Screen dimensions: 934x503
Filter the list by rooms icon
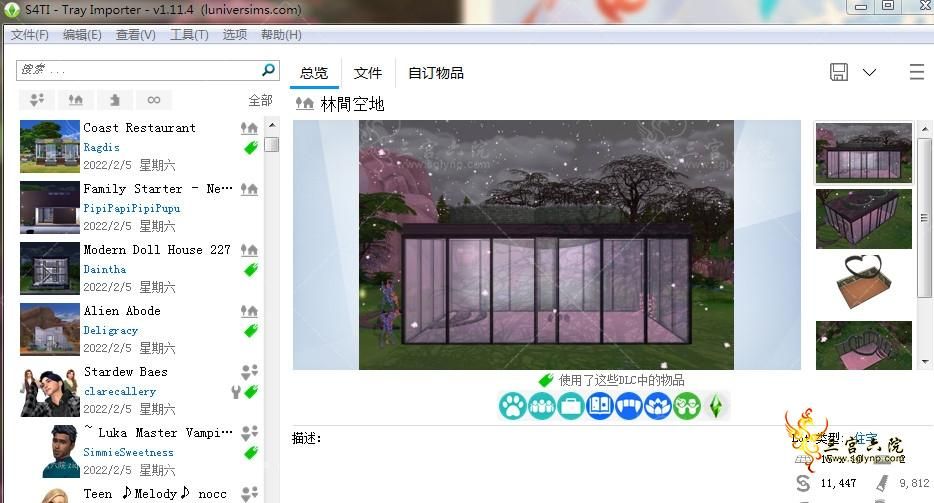114,100
